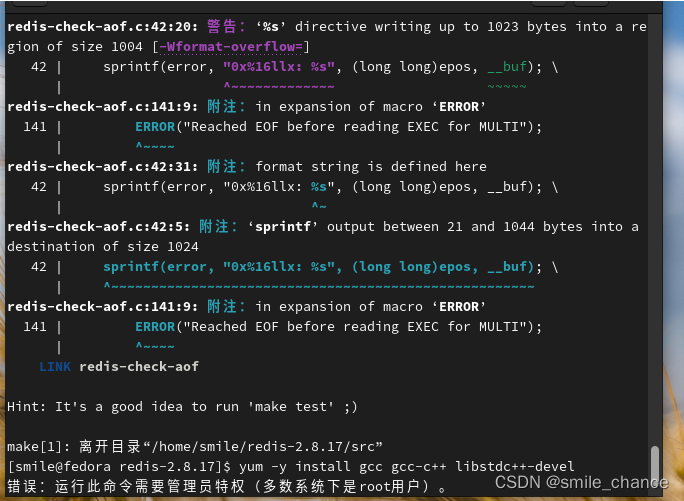Click the '错误: 运行此命令需要管理员特权' error line
Screen dimensions: 684x501
227,486
